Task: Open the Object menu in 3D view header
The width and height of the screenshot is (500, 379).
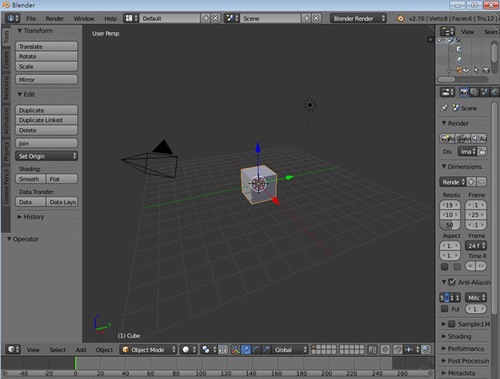Action: click(x=104, y=350)
